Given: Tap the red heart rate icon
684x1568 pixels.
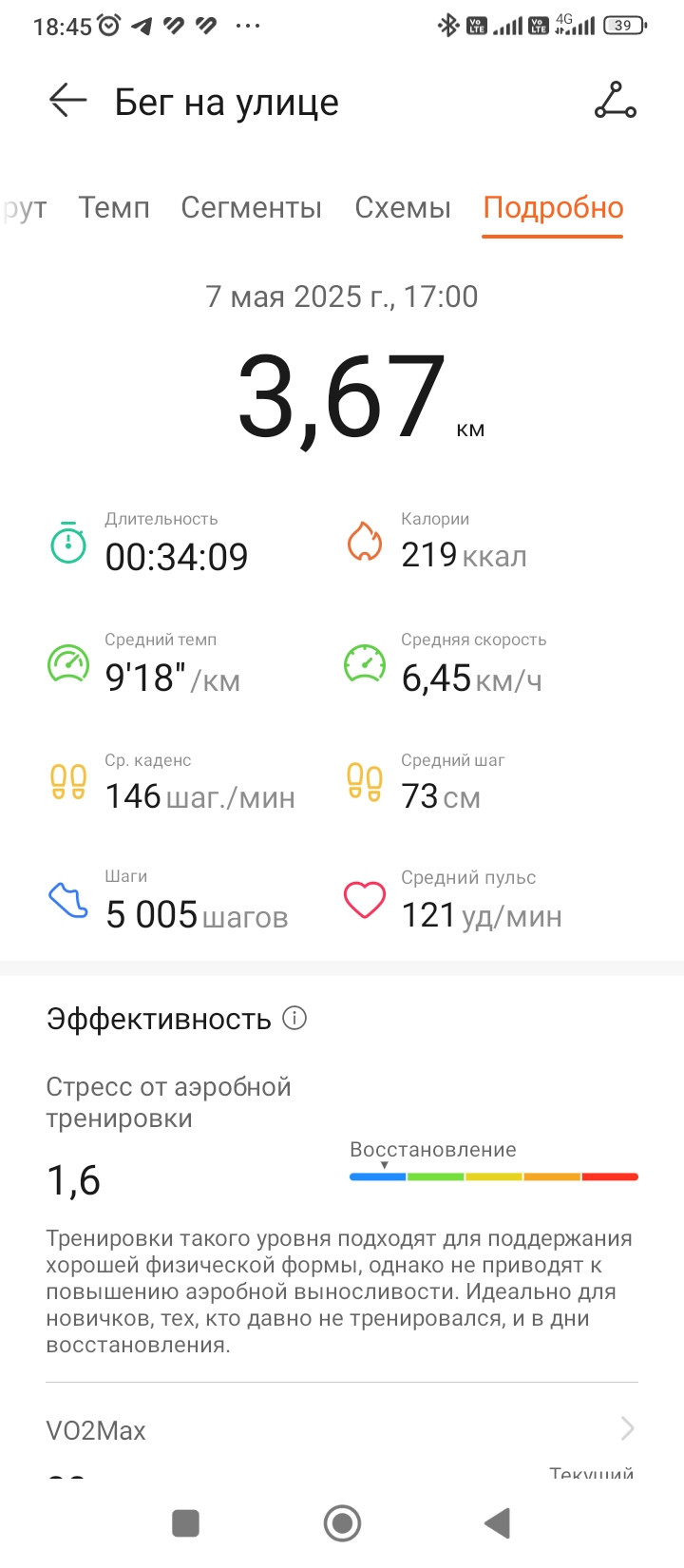Looking at the screenshot, I should pyautogui.click(x=364, y=900).
